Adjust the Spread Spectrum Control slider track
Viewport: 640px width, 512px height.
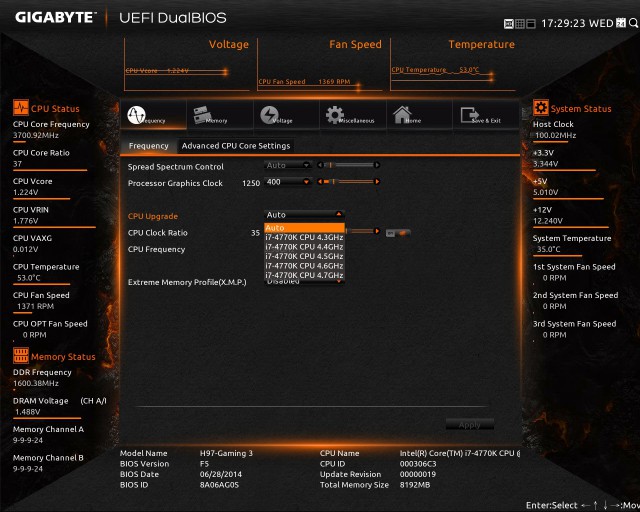click(x=349, y=165)
